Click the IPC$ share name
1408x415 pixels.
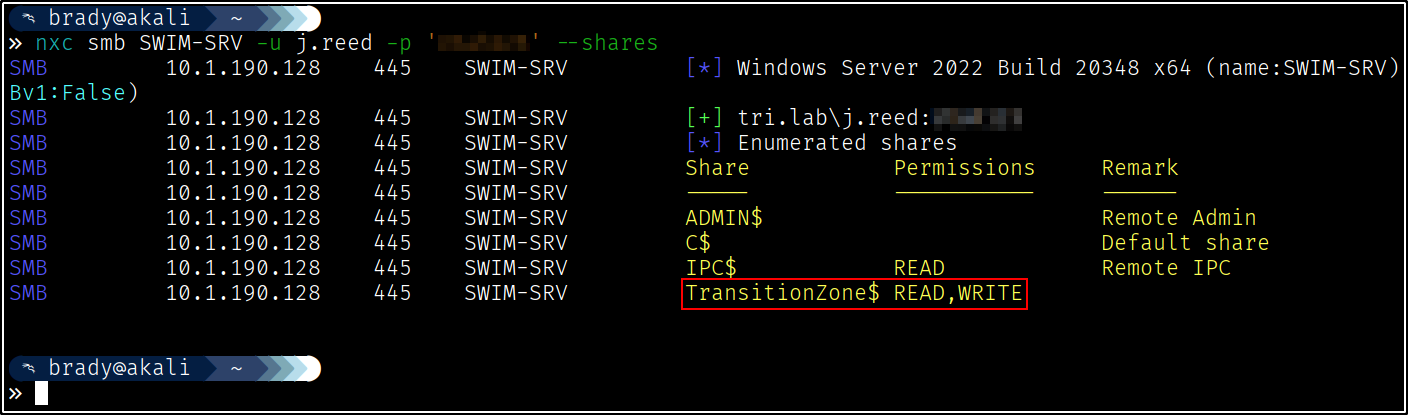(x=711, y=268)
